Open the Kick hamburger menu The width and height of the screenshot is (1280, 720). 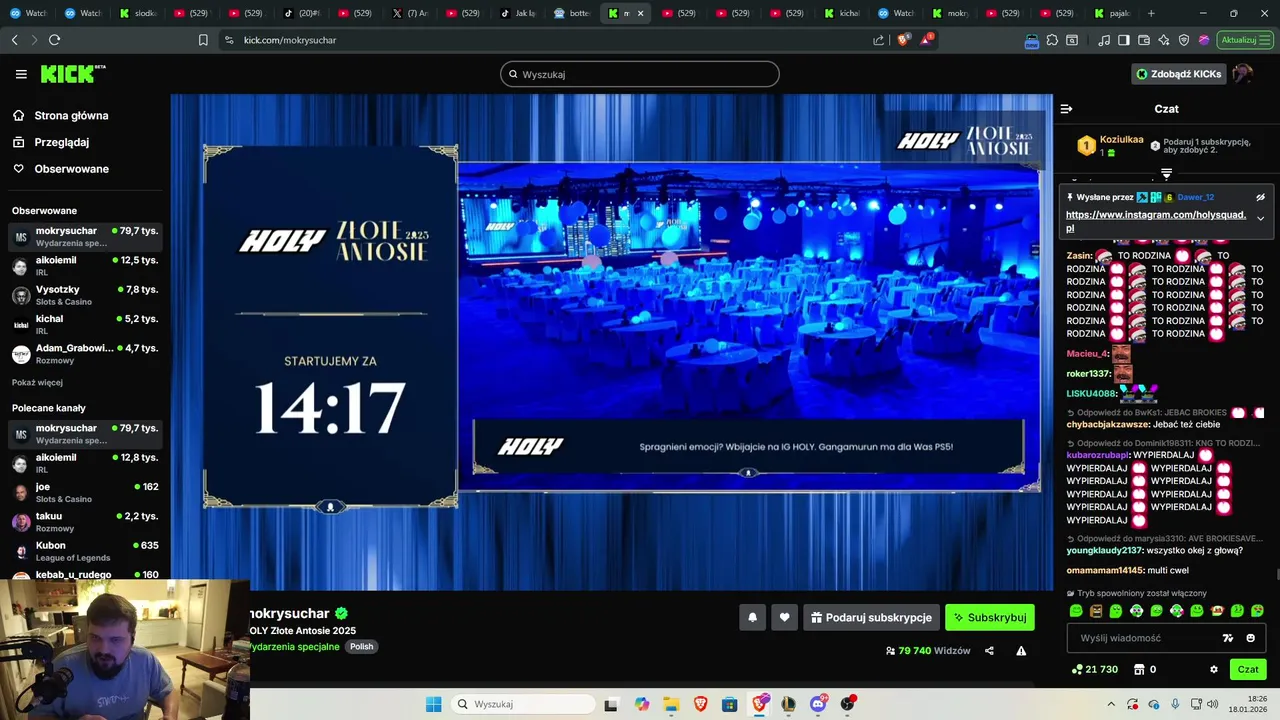pos(21,74)
